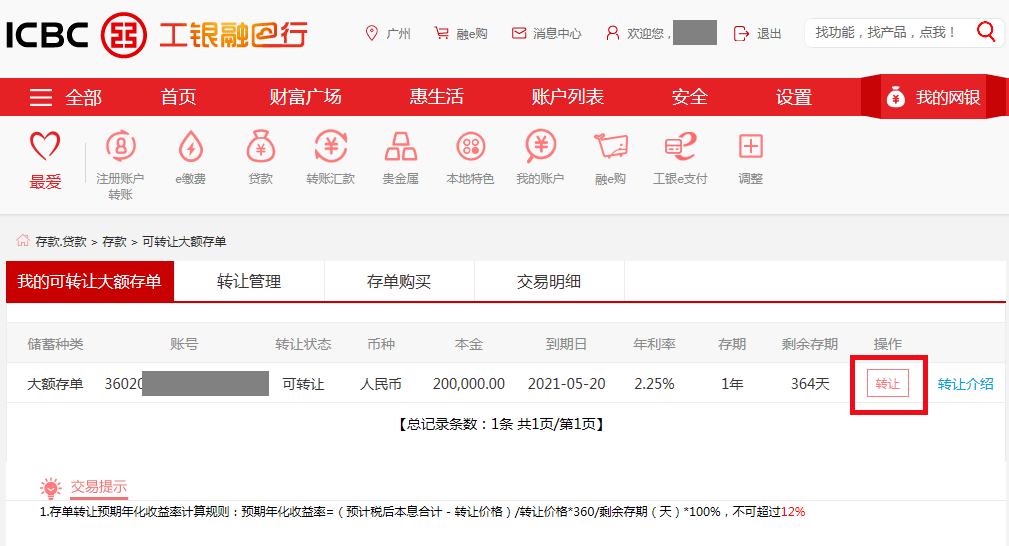This screenshot has width=1009, height=546.
Task: Open the 转让介绍 link
Action: tap(965, 384)
